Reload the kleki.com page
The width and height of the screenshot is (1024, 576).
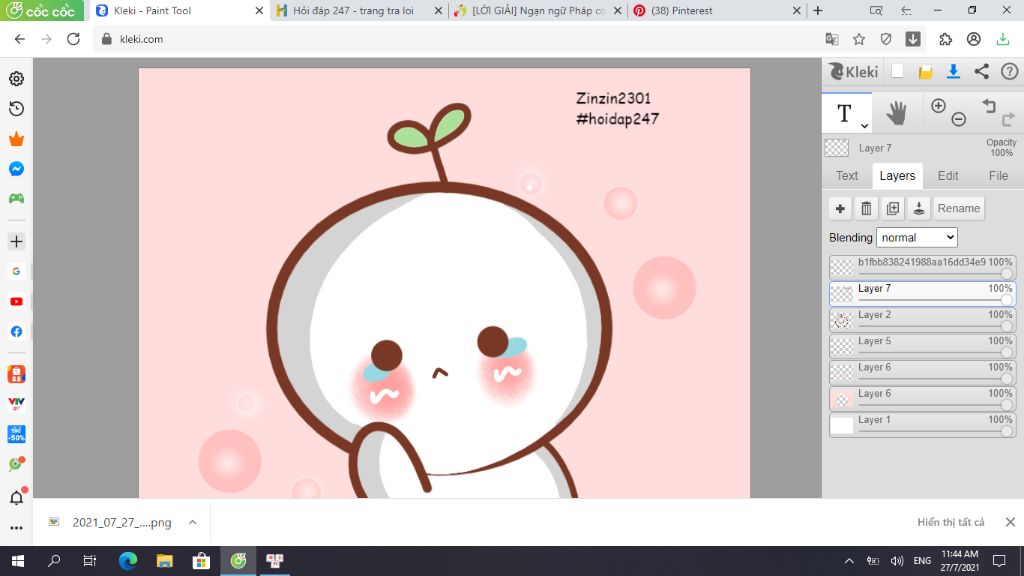tap(73, 39)
